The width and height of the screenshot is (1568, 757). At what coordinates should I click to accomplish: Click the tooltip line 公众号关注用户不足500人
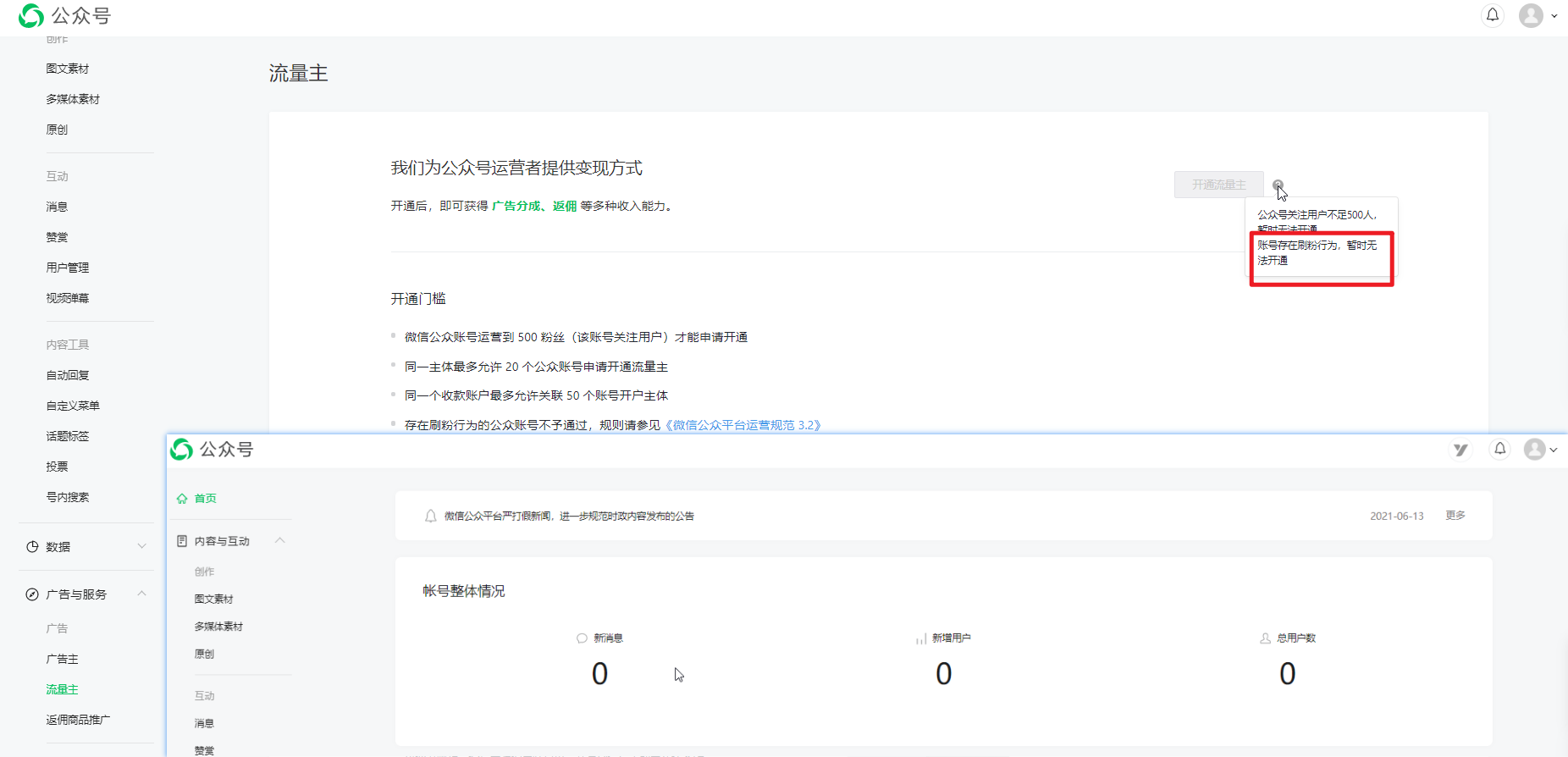(1317, 215)
